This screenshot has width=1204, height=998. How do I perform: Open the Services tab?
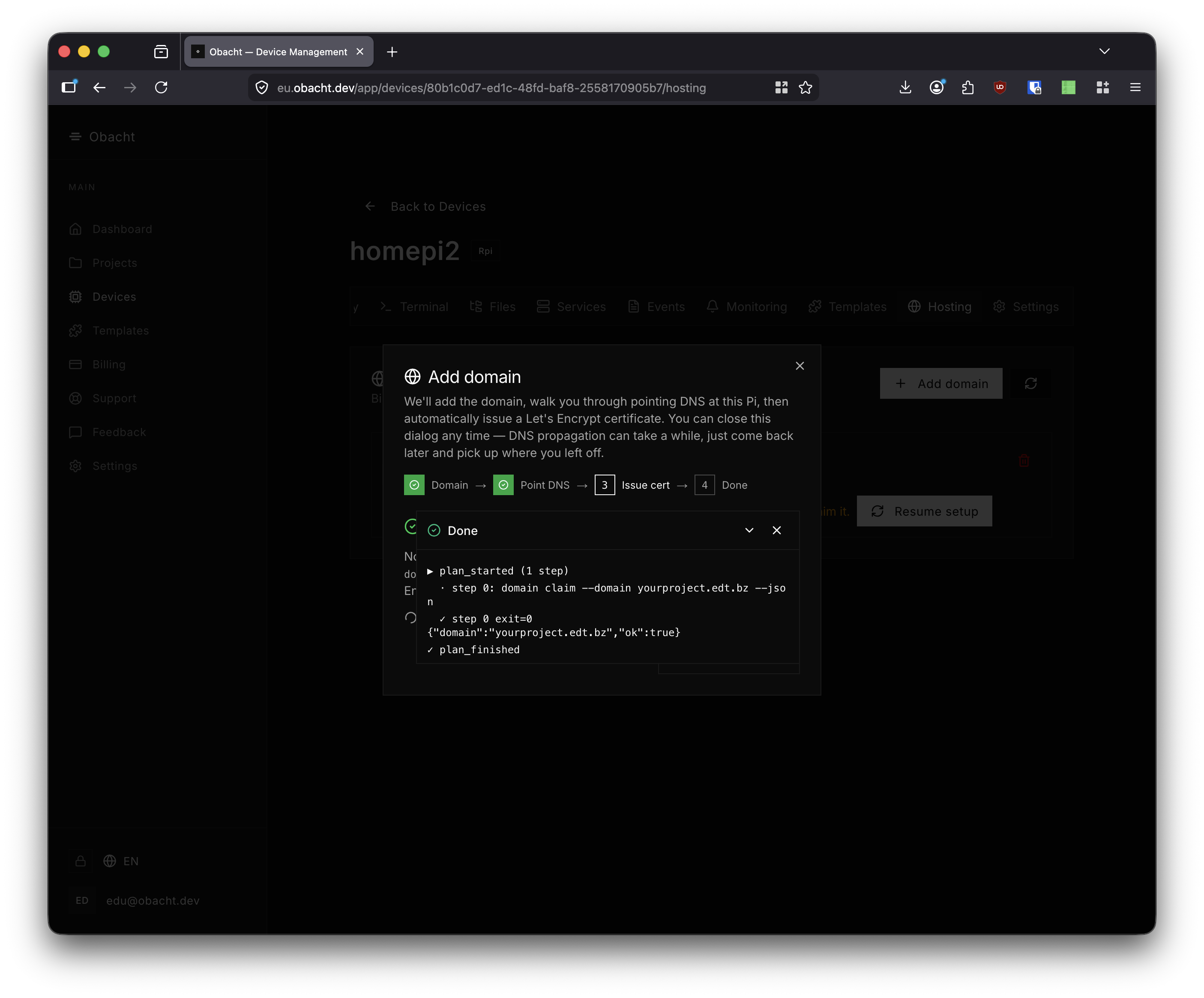pos(571,307)
